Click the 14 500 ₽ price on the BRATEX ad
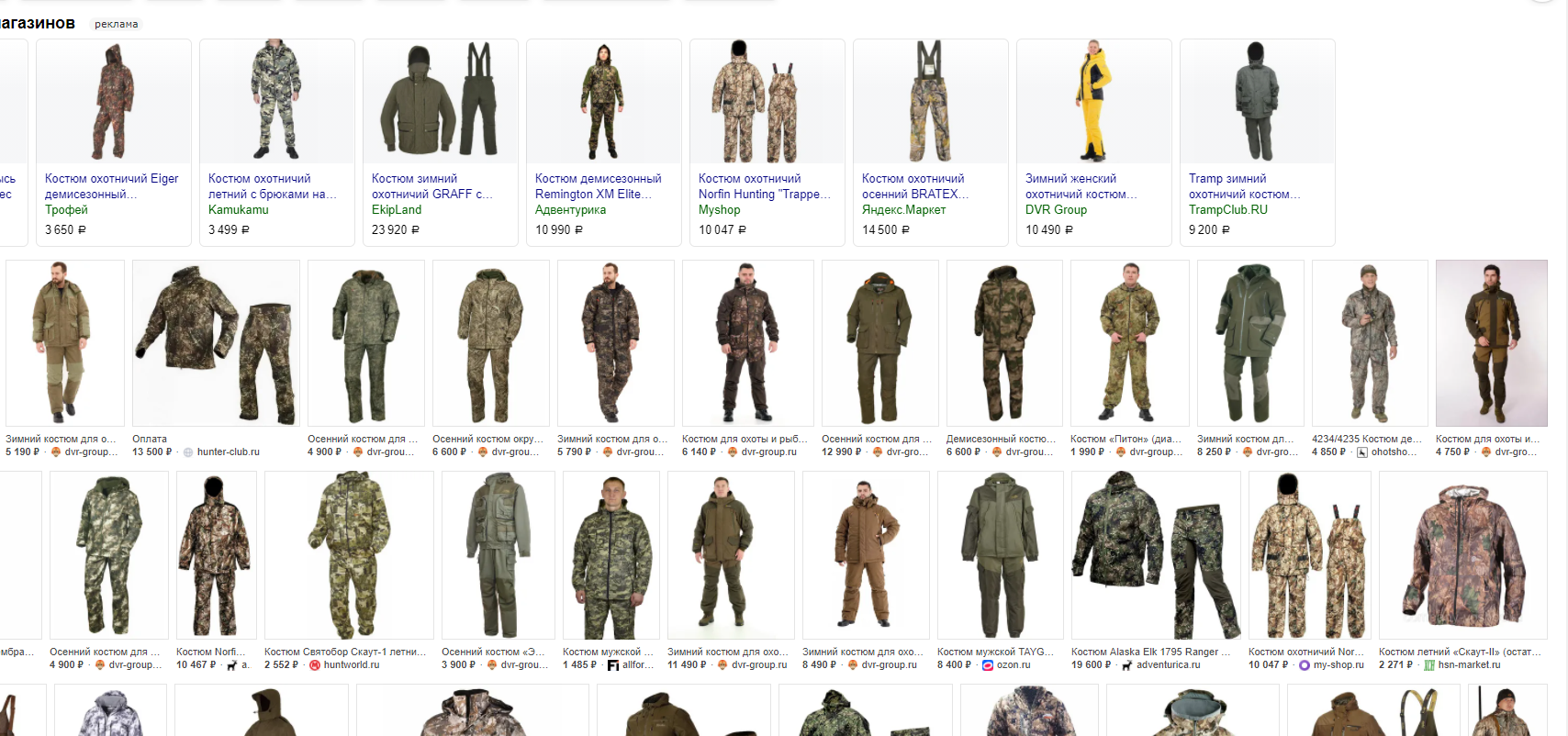Image resolution: width=1568 pixels, height=736 pixels. pyautogui.click(x=886, y=230)
